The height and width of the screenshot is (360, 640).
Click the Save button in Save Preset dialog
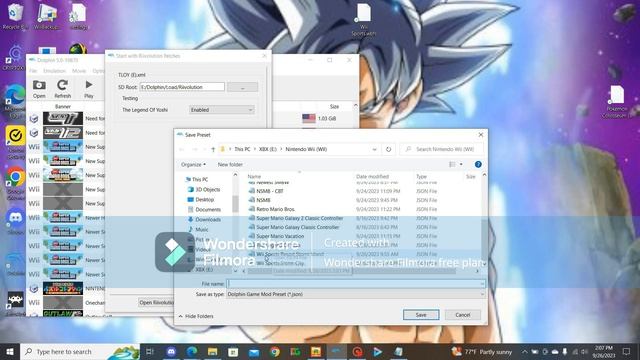point(421,315)
